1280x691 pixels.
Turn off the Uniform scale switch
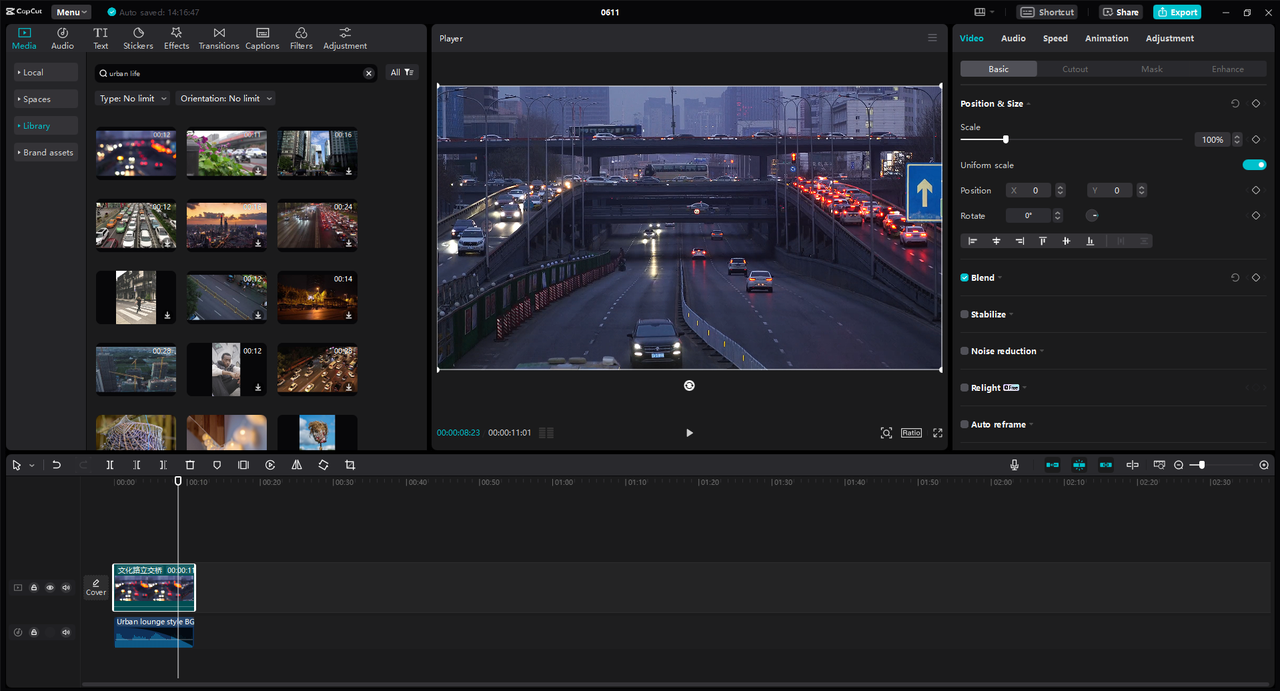[1254, 165]
